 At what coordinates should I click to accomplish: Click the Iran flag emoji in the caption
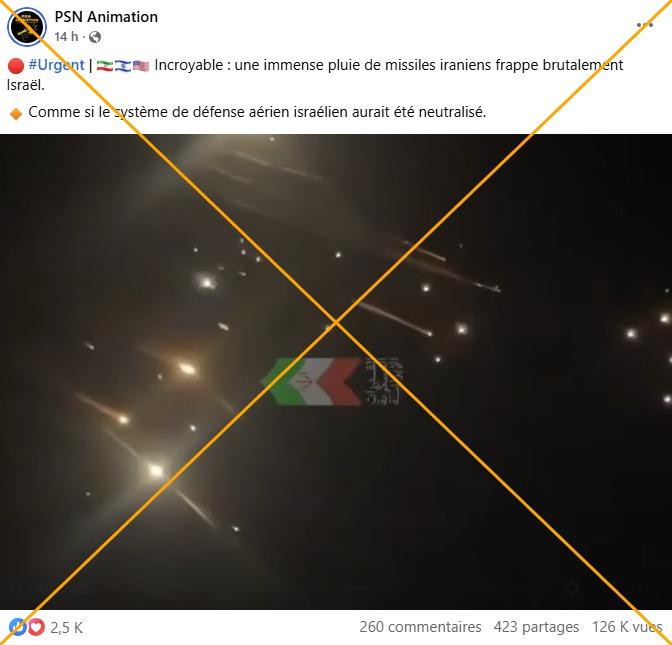(x=105, y=66)
